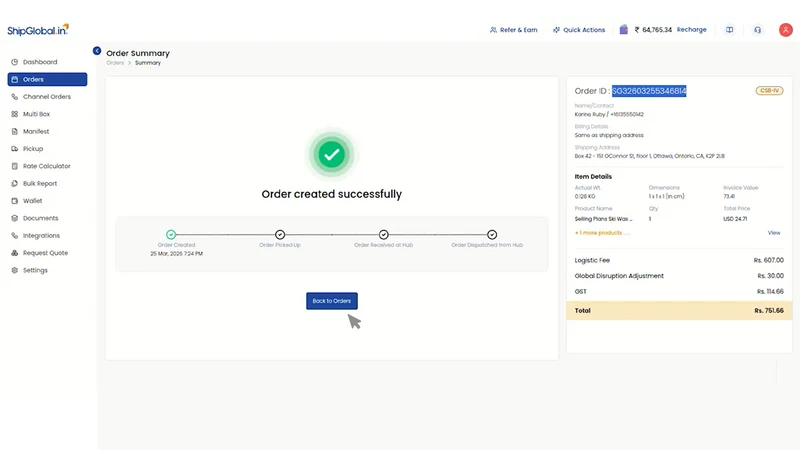The width and height of the screenshot is (800, 450).
Task: Click the Summary breadcrumb text
Action: (x=147, y=63)
